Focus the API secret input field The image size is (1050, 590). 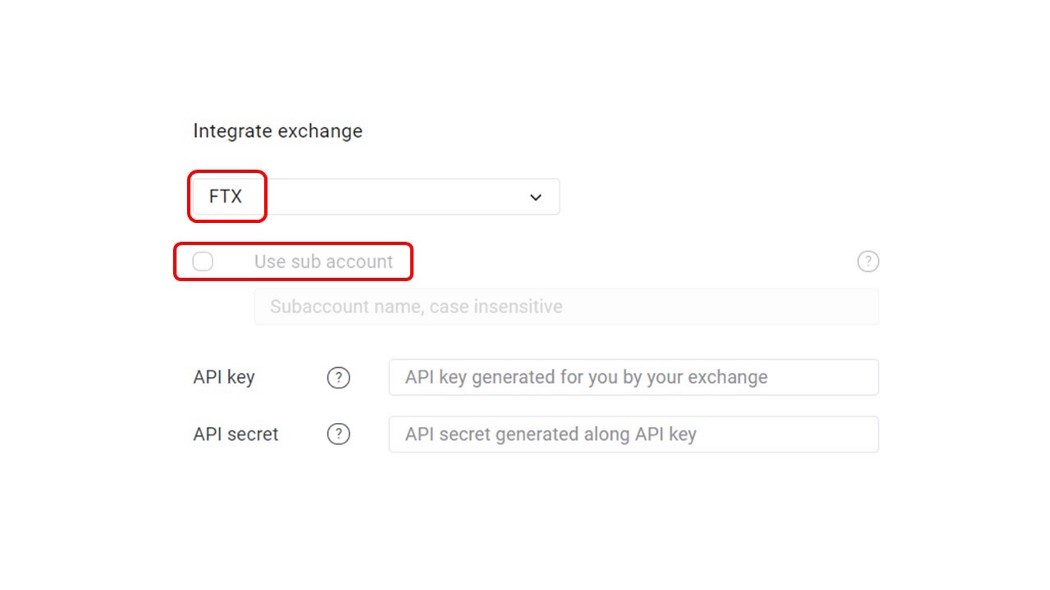633,434
